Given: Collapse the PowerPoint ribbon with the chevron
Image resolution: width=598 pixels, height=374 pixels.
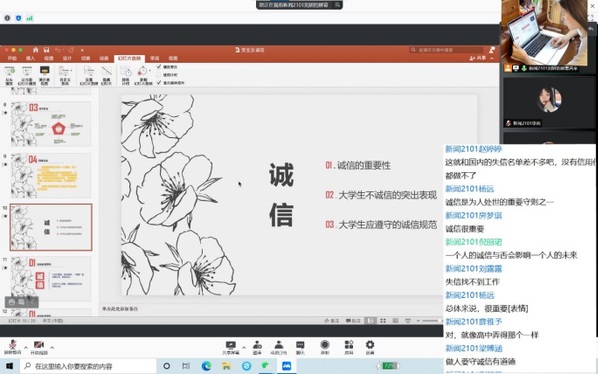Looking at the screenshot, I should tap(492, 58).
